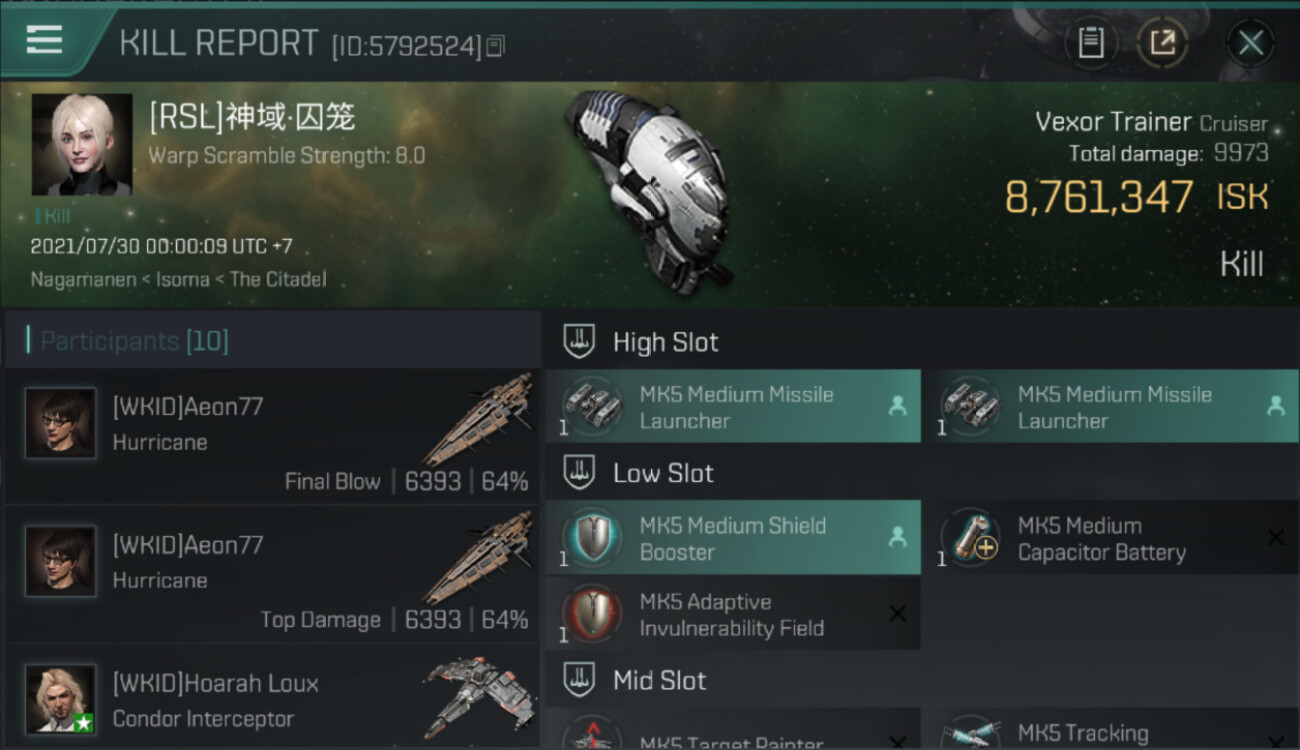Select the High Slot section icon
1300x750 pixels.
tap(579, 342)
